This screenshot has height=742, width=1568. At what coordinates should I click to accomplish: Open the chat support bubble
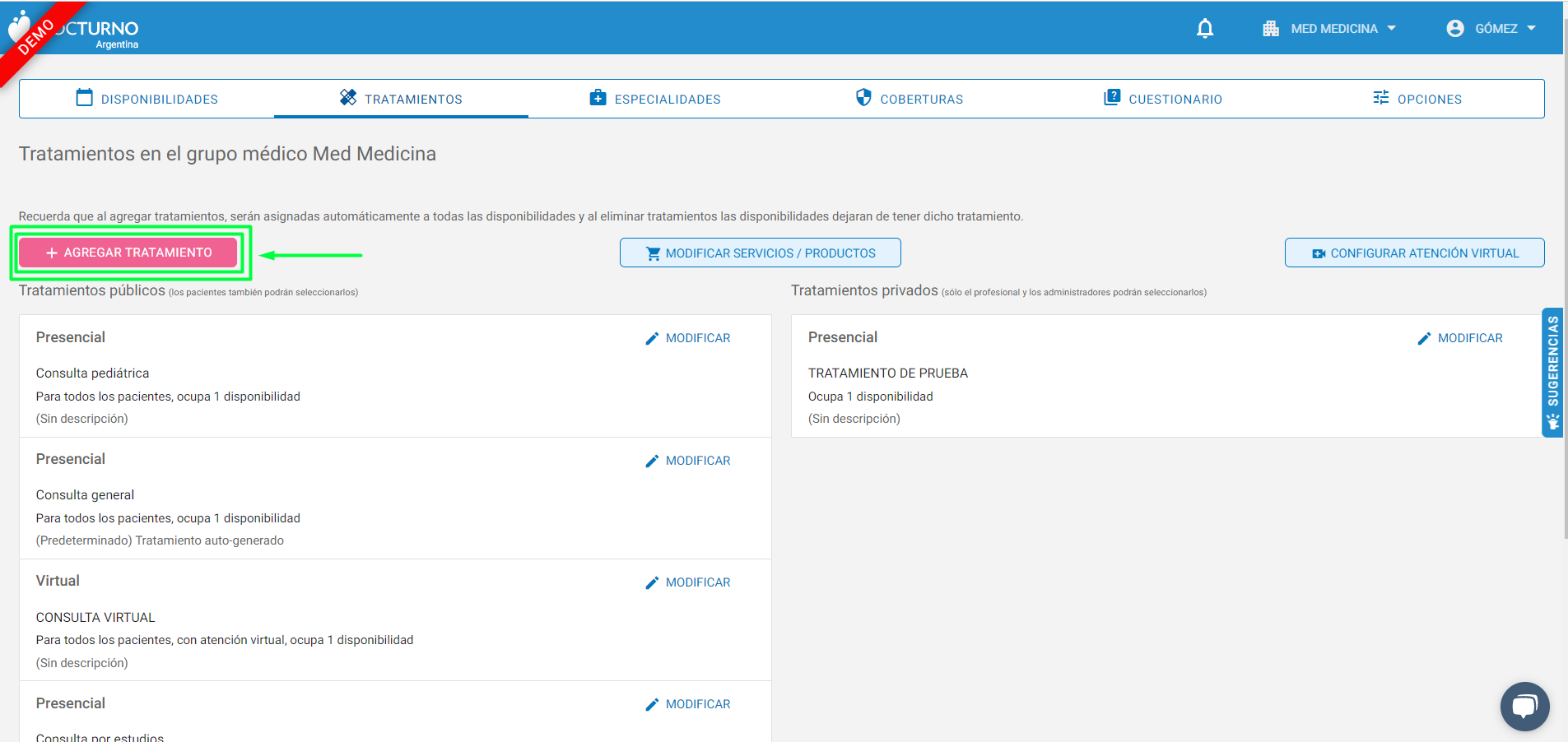pos(1524,706)
